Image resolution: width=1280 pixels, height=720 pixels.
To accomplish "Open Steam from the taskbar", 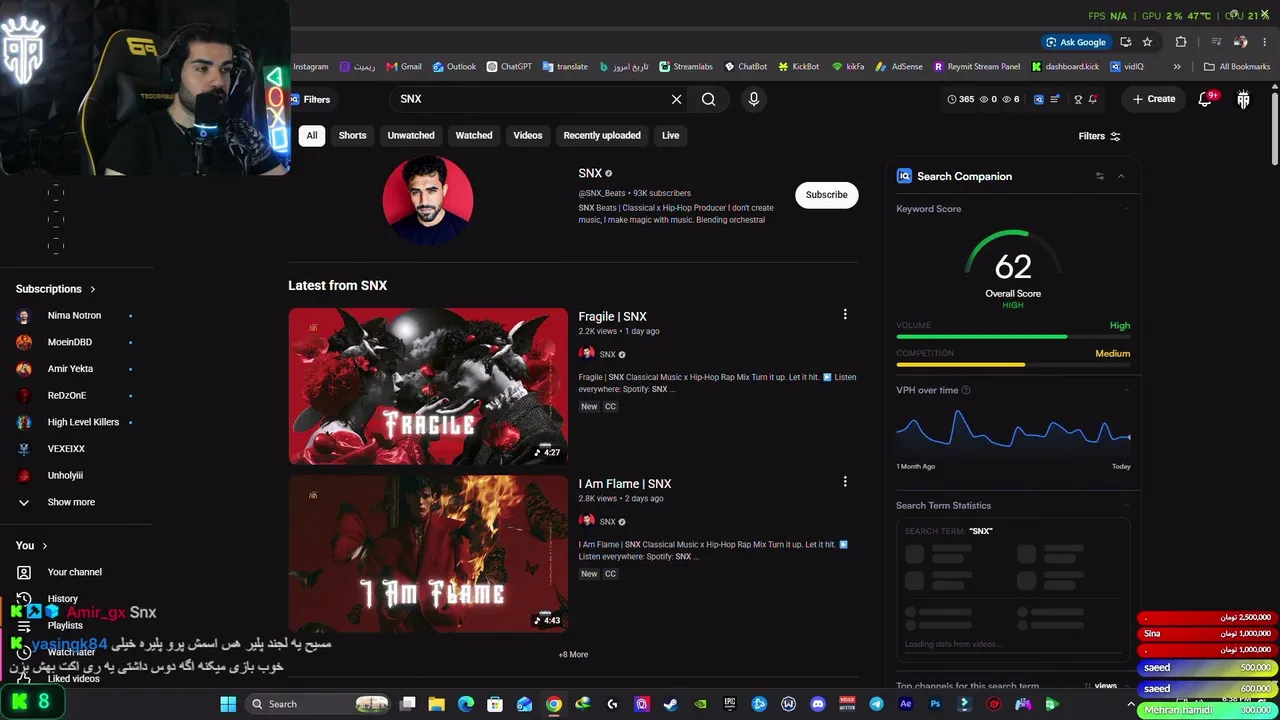I will [670, 704].
